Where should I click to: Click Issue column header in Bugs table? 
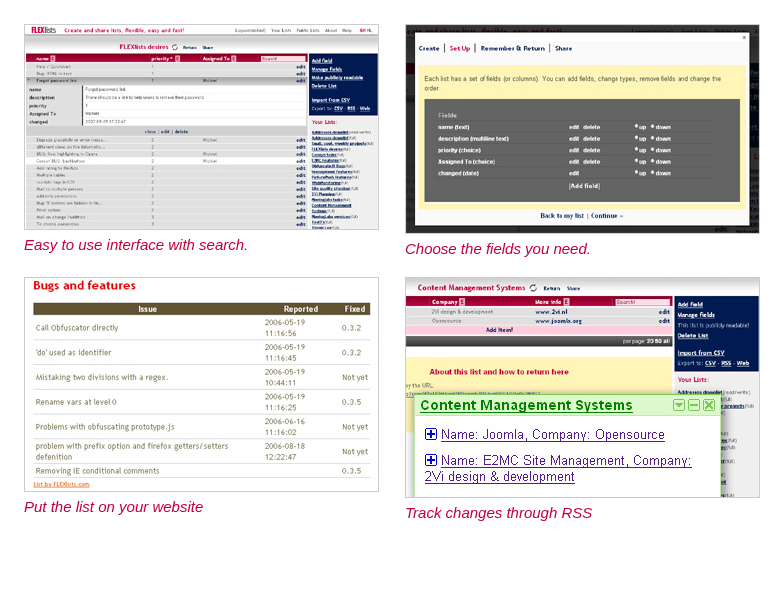148,309
